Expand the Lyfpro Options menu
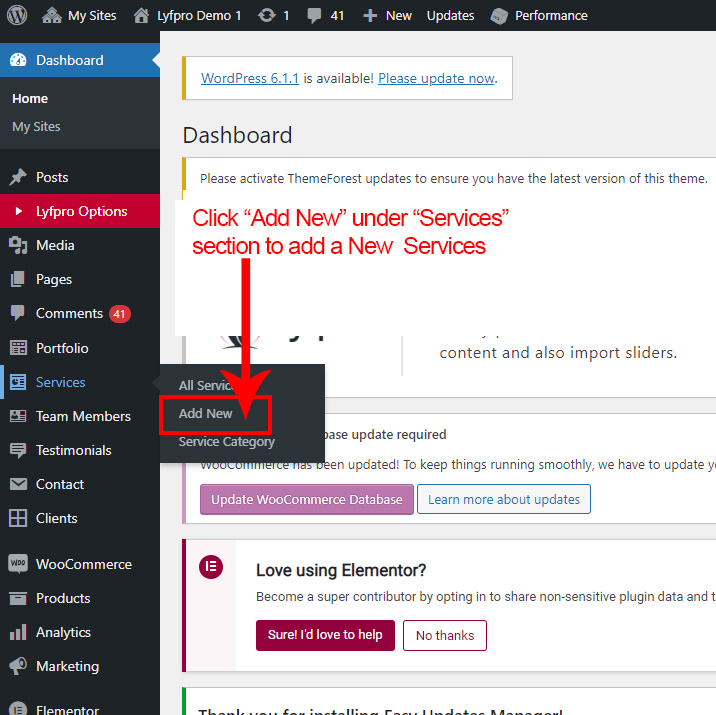This screenshot has width=716, height=715. pyautogui.click(x=81, y=211)
